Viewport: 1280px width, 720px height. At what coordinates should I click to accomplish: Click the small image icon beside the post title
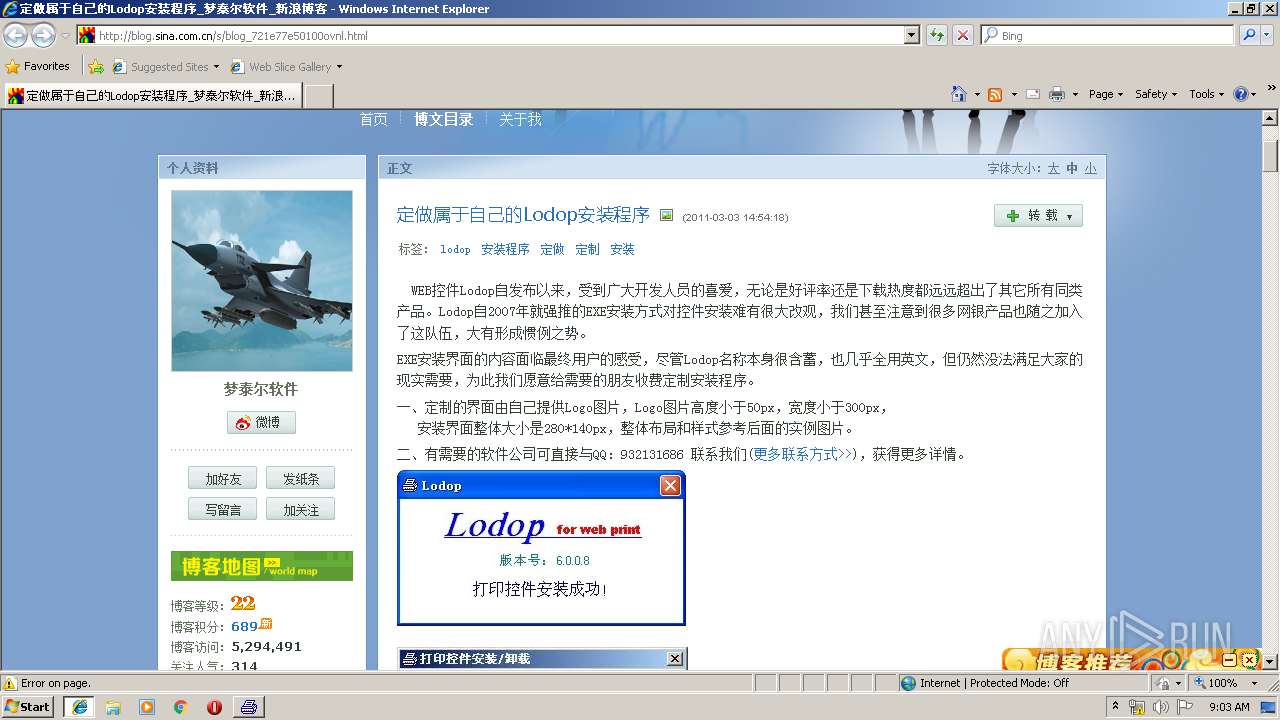tap(667, 215)
